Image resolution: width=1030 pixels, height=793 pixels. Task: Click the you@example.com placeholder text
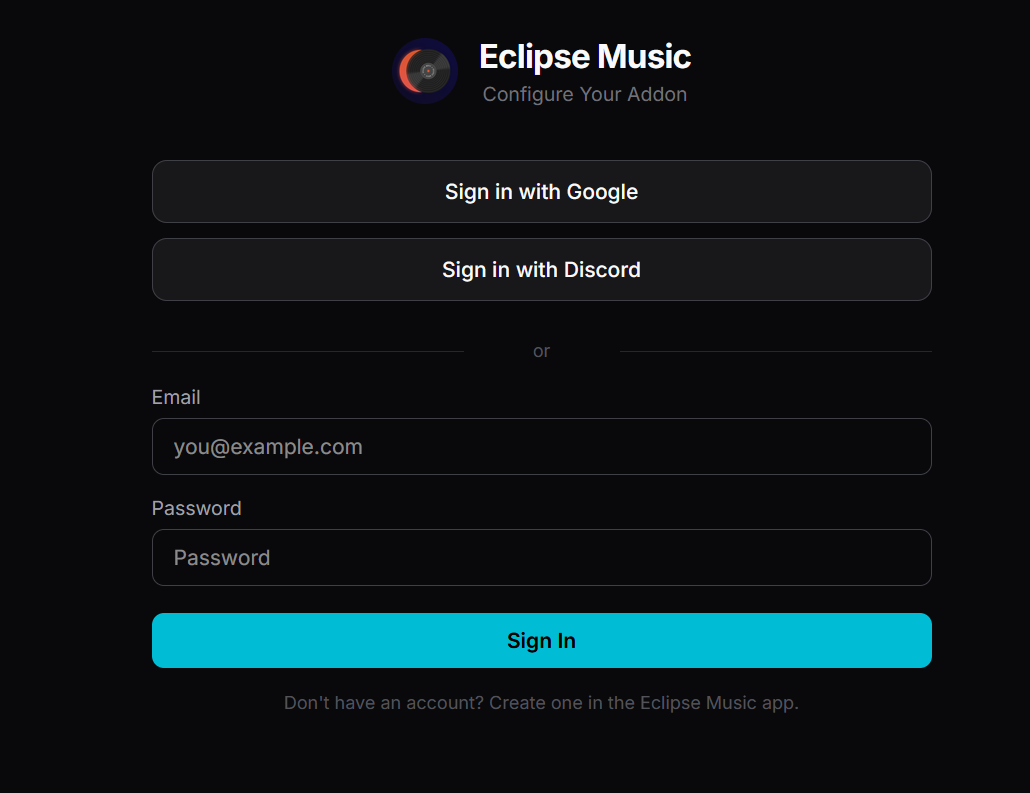pyautogui.click(x=268, y=447)
